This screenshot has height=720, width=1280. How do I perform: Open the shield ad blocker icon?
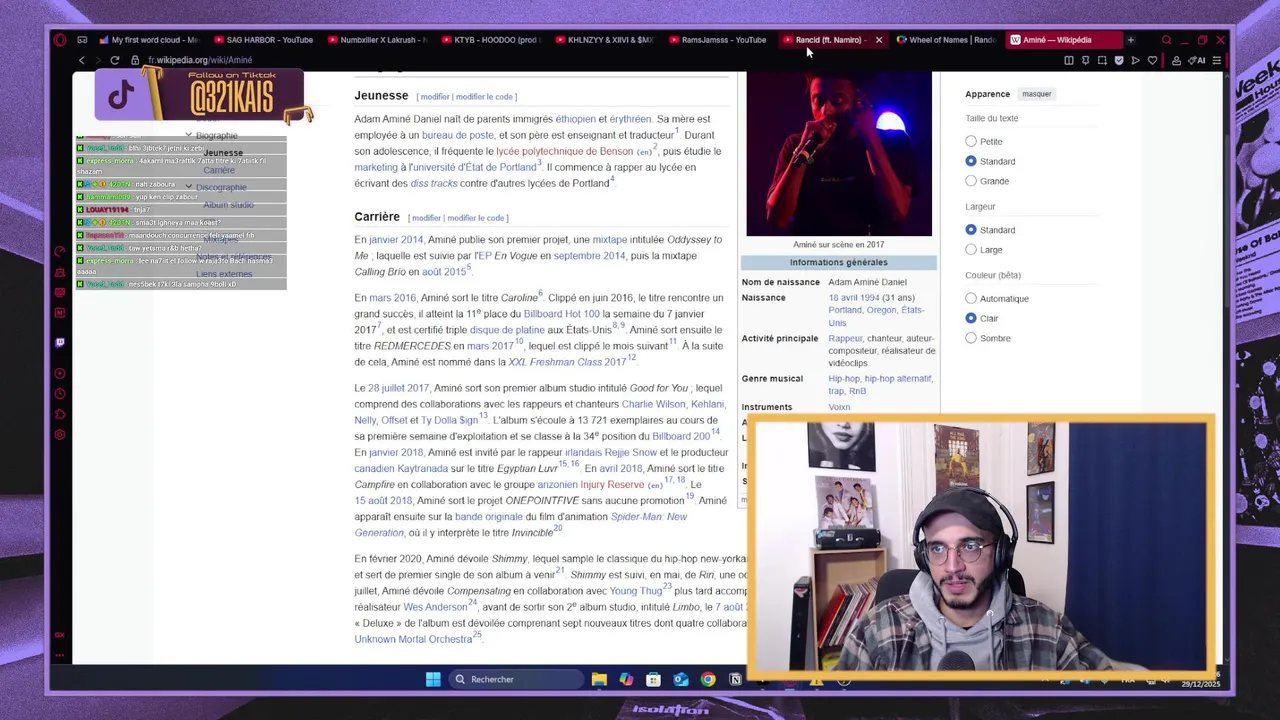(1119, 60)
